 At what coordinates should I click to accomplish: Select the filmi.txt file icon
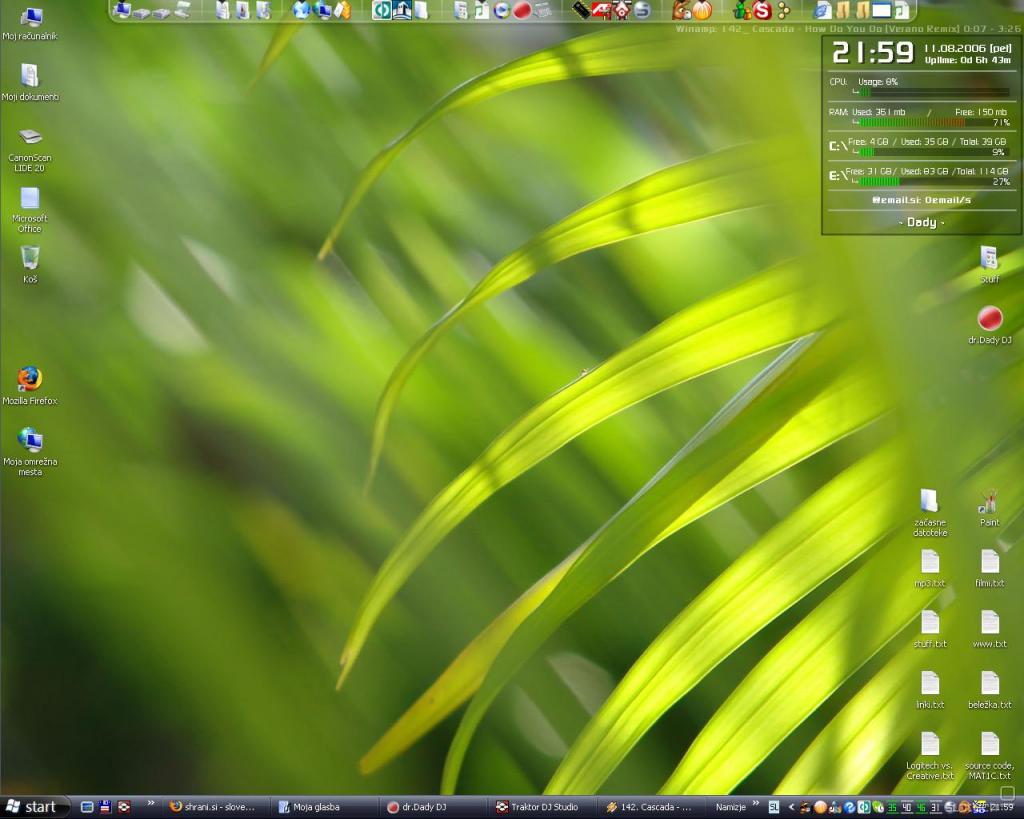click(x=989, y=568)
